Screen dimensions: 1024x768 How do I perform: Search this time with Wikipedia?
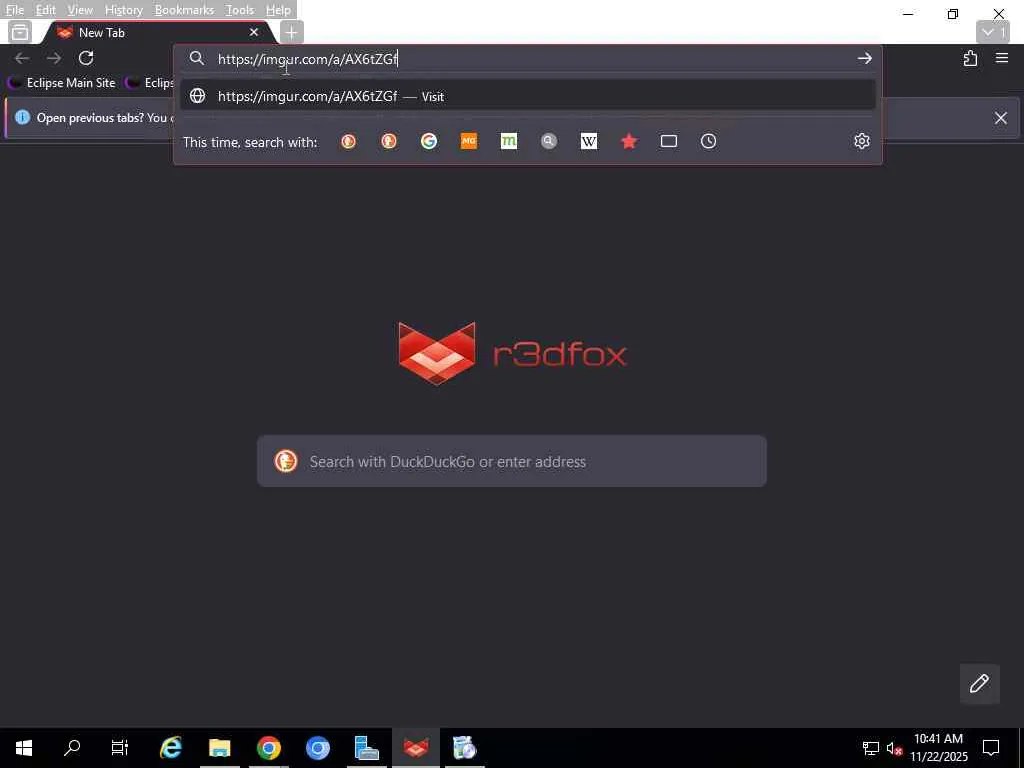(x=588, y=141)
